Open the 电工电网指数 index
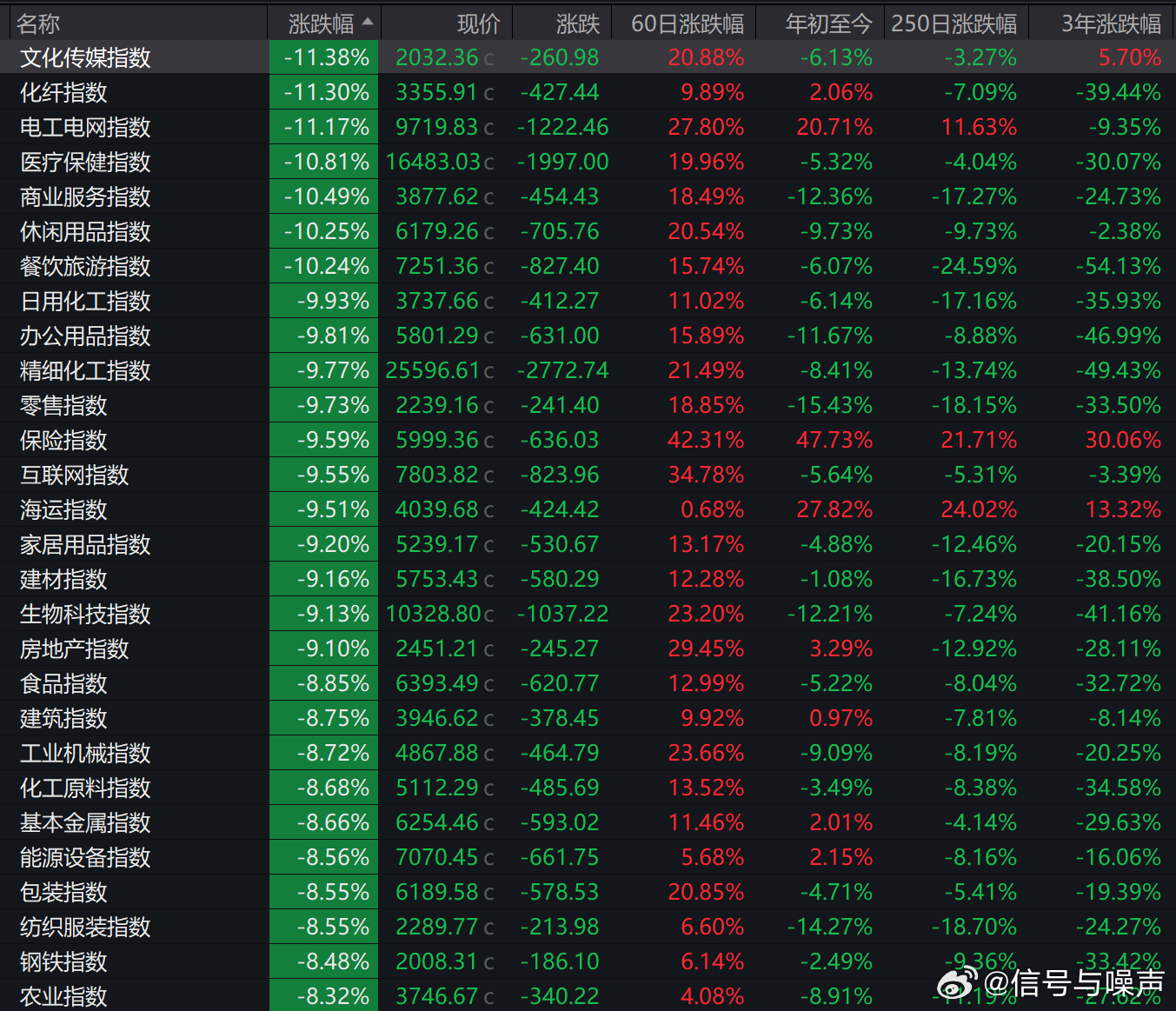 pos(85,127)
